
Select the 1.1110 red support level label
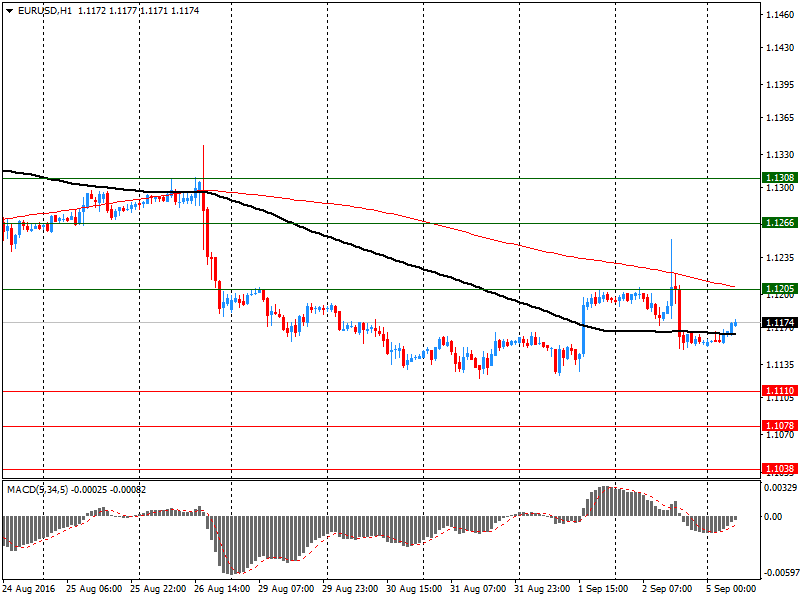pos(780,391)
